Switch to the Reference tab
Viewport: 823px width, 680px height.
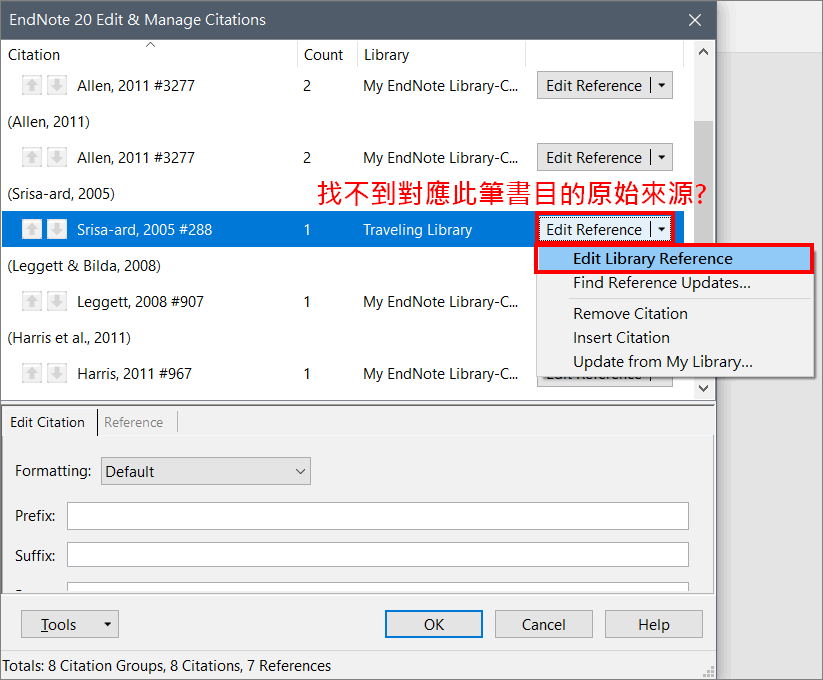click(133, 422)
